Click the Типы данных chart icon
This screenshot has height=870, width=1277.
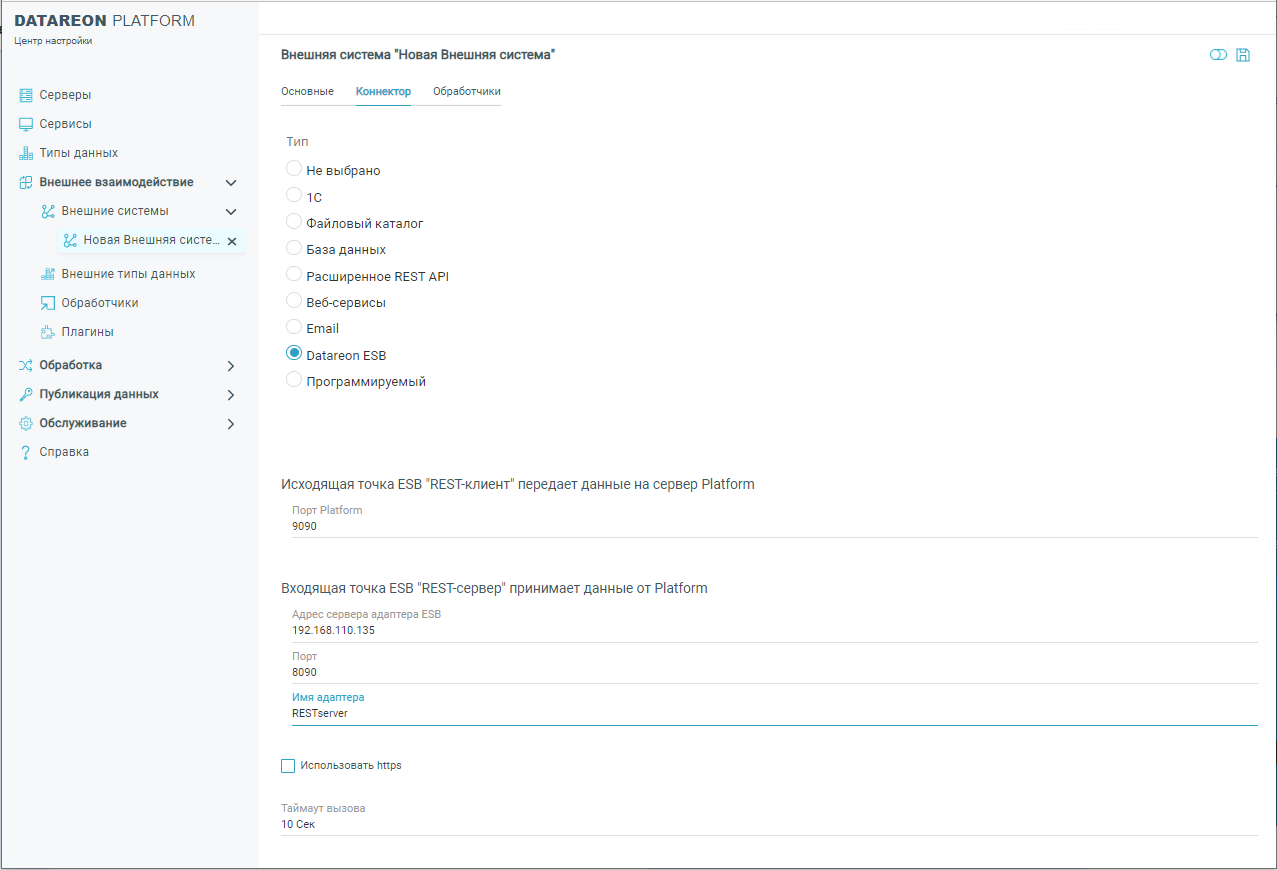(26, 153)
